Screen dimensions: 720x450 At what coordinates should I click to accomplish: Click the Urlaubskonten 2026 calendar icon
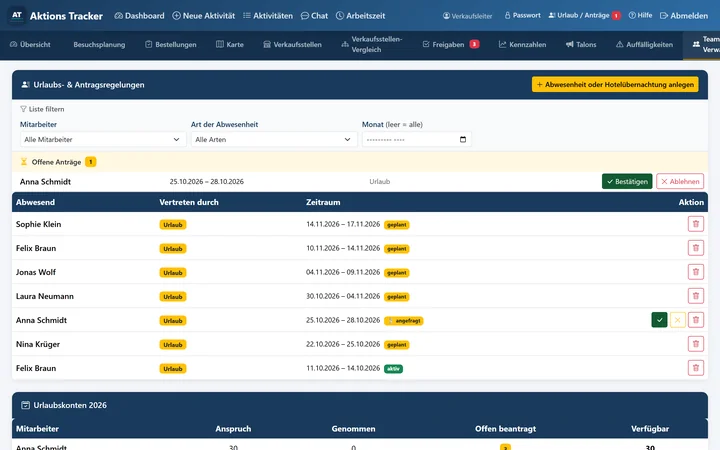(26, 405)
